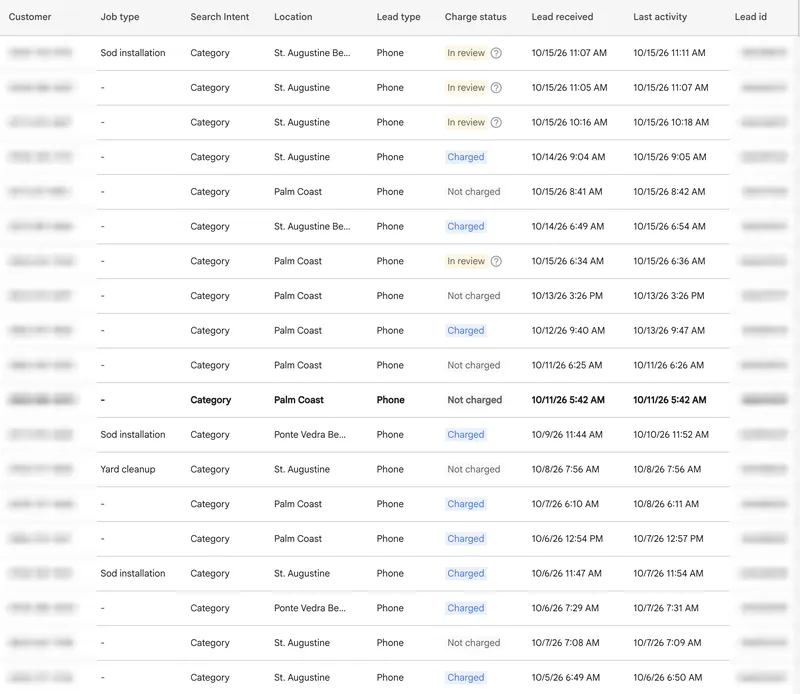Click Not charged status for 10/15/26 8:41 AM
This screenshot has width=800, height=694.
point(473,192)
